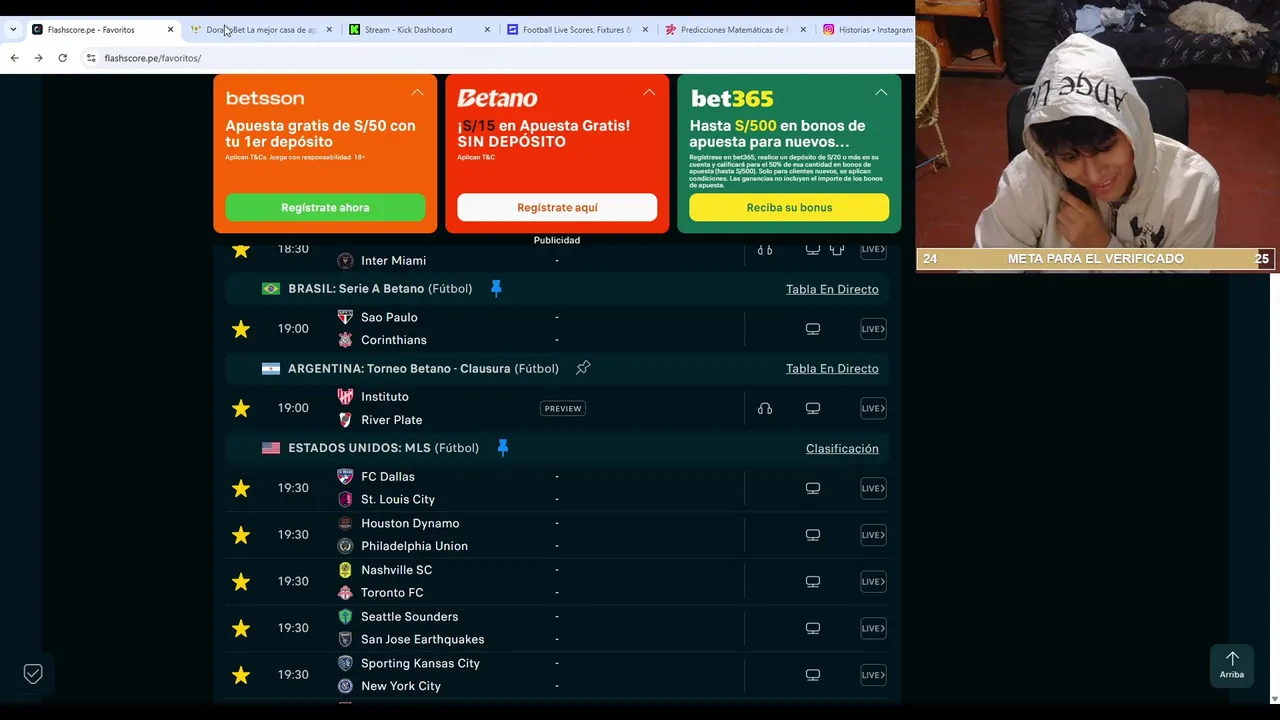Unpin the BRASIL Serie A Betano league
The height and width of the screenshot is (720, 1280).
pos(496,288)
